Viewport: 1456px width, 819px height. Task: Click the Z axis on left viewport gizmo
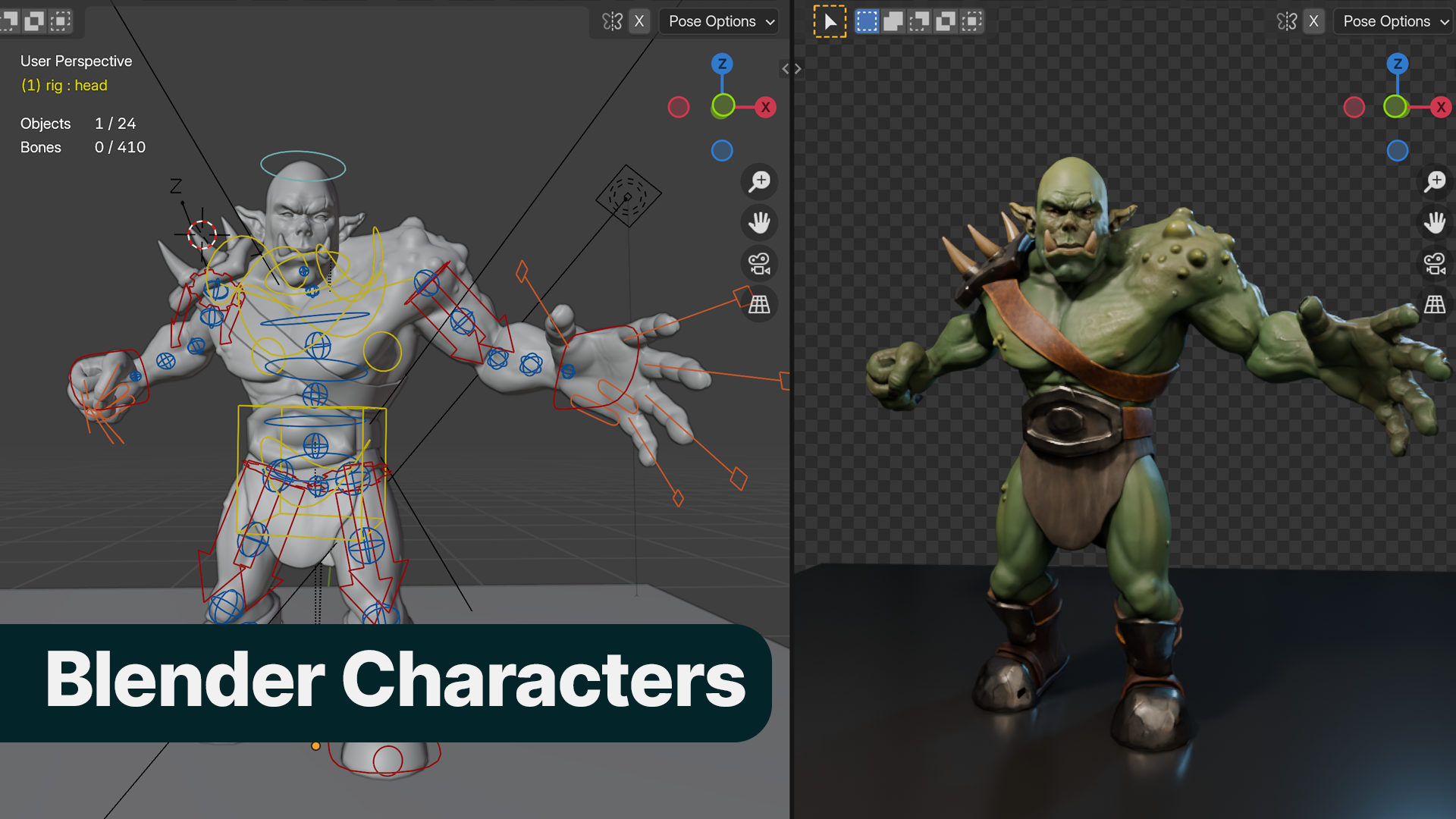[x=722, y=64]
